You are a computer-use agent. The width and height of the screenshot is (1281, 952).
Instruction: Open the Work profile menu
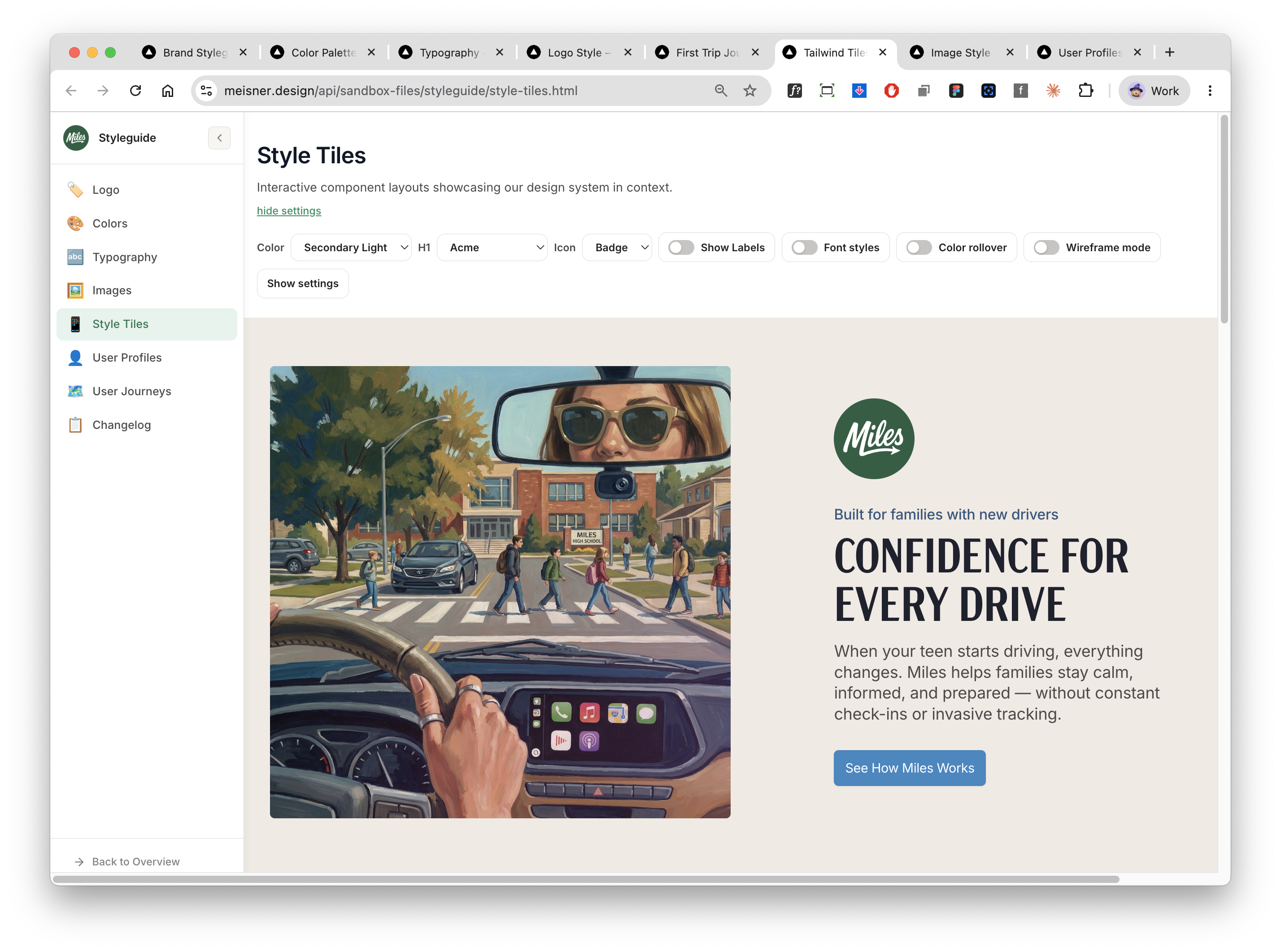pyautogui.click(x=1154, y=91)
